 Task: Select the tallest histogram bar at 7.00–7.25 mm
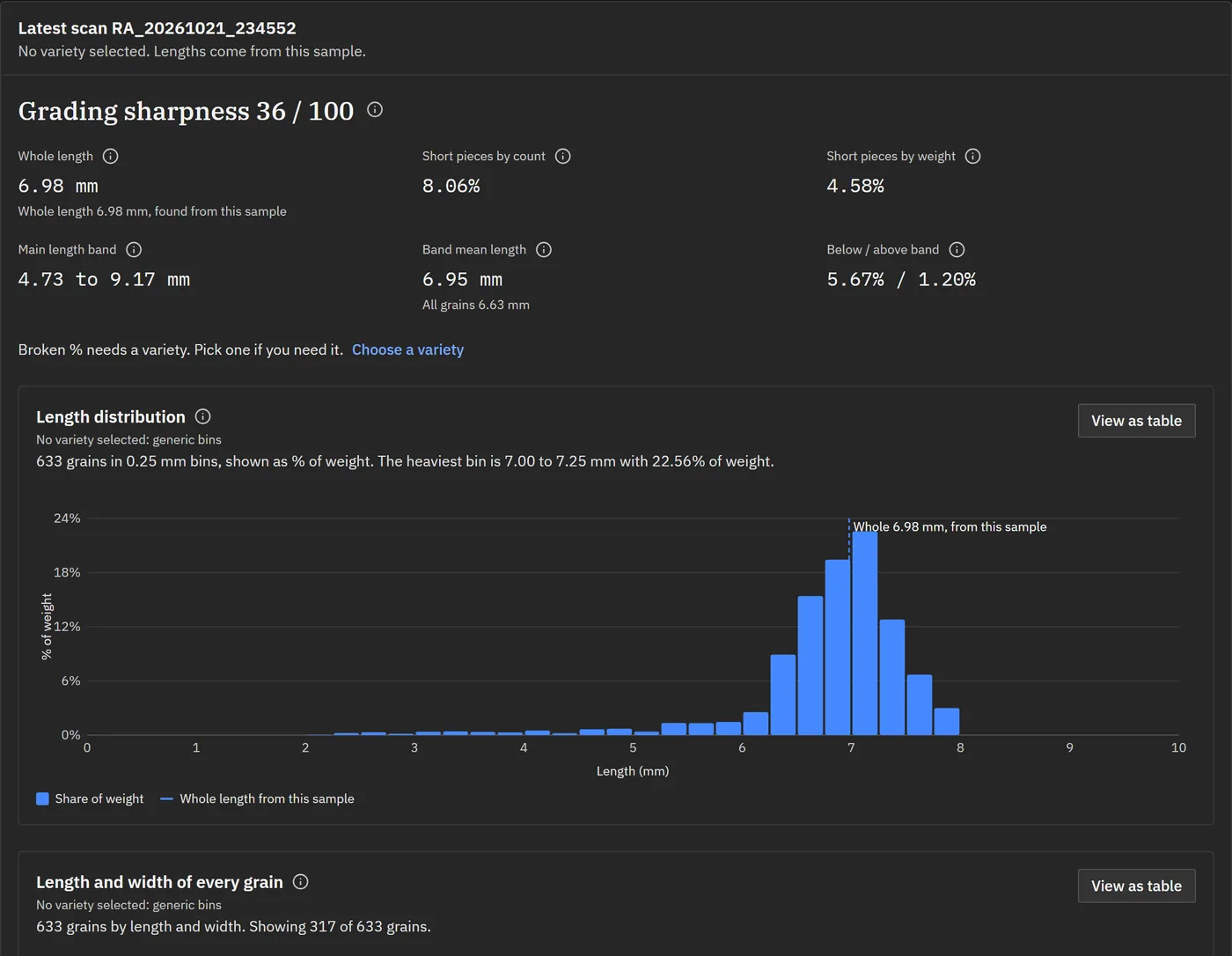pos(865,634)
